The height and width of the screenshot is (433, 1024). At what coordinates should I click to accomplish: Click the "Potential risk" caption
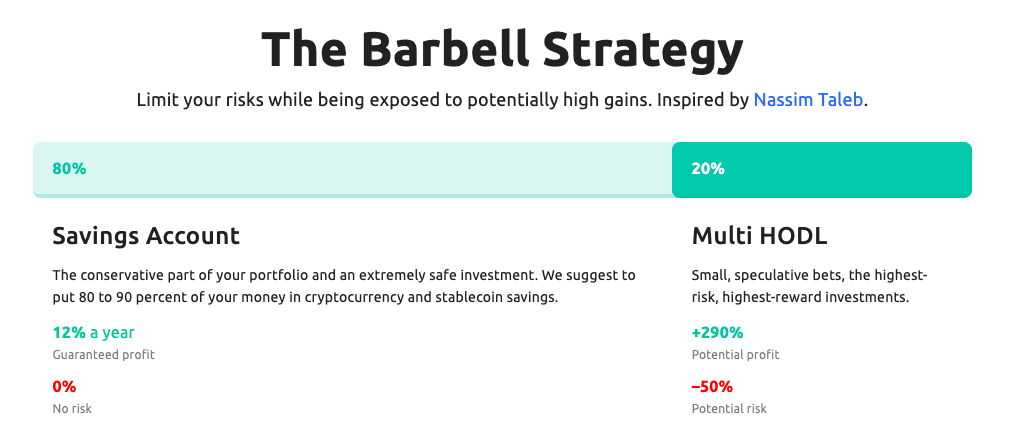[729, 409]
